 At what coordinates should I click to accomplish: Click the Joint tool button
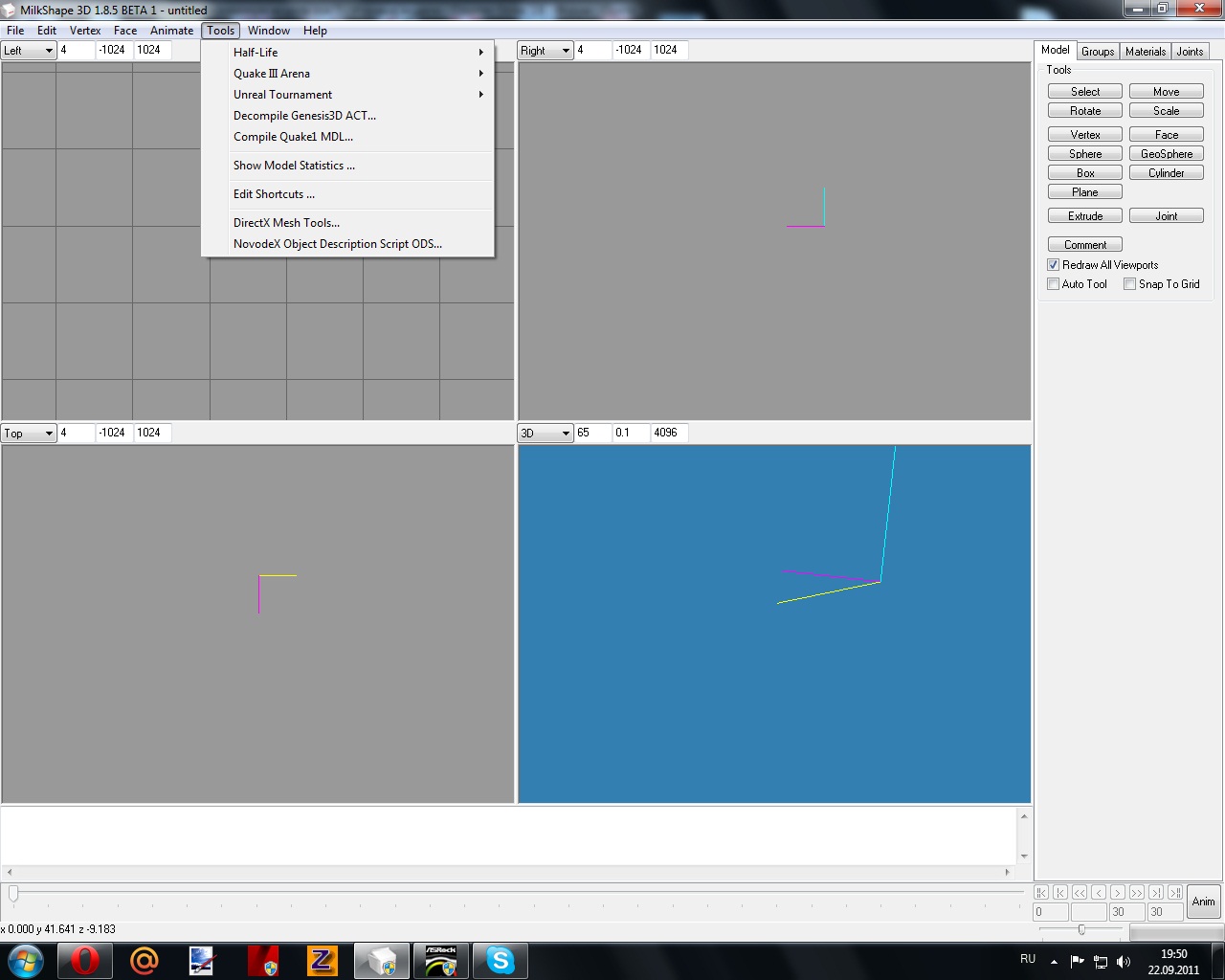click(1167, 216)
